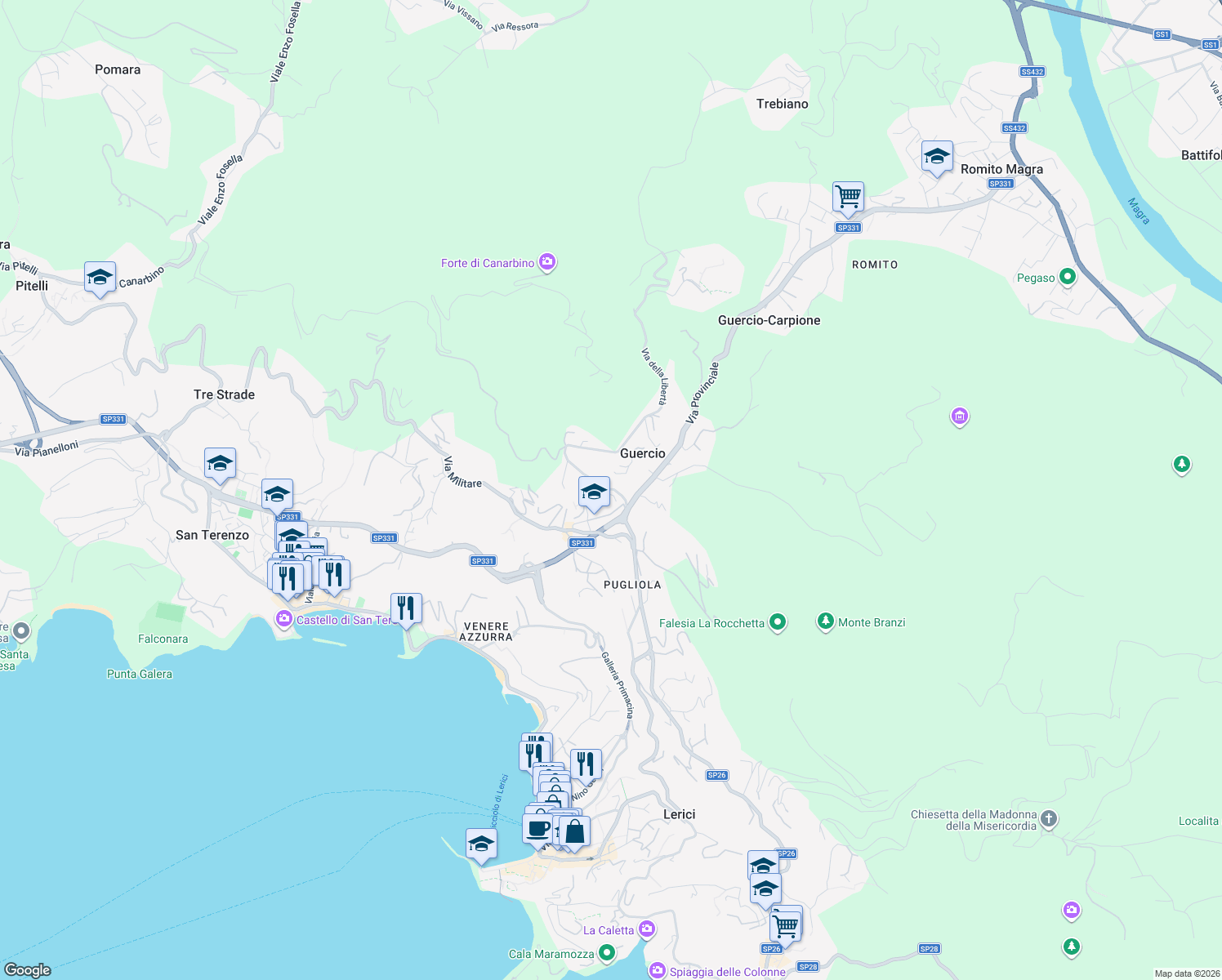Screen dimensions: 1222x980
Task: Open the supermarket marker south of Lerici
Action: coord(786,924)
